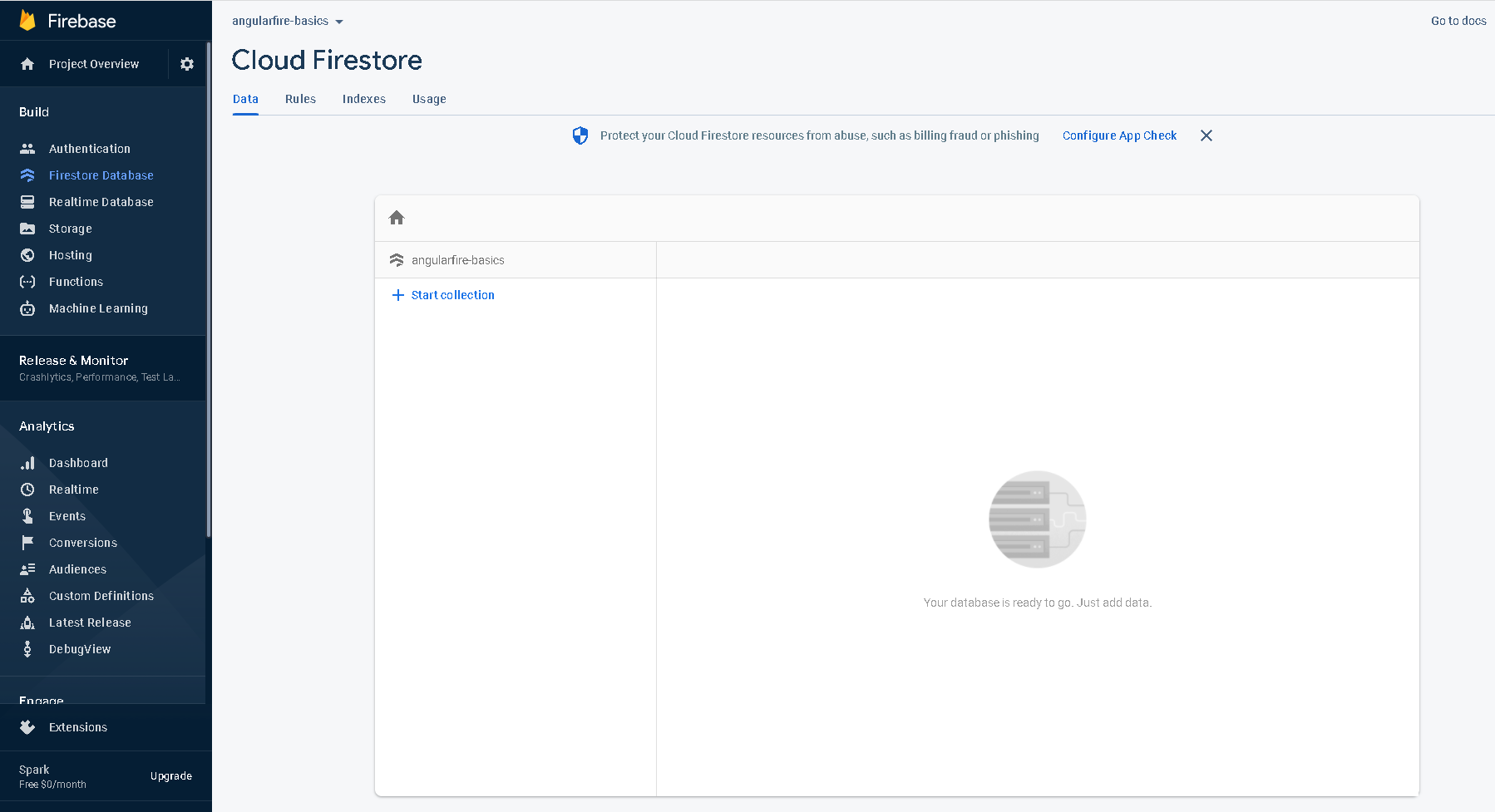
Task: Collapse the Build section header
Action: tap(34, 112)
